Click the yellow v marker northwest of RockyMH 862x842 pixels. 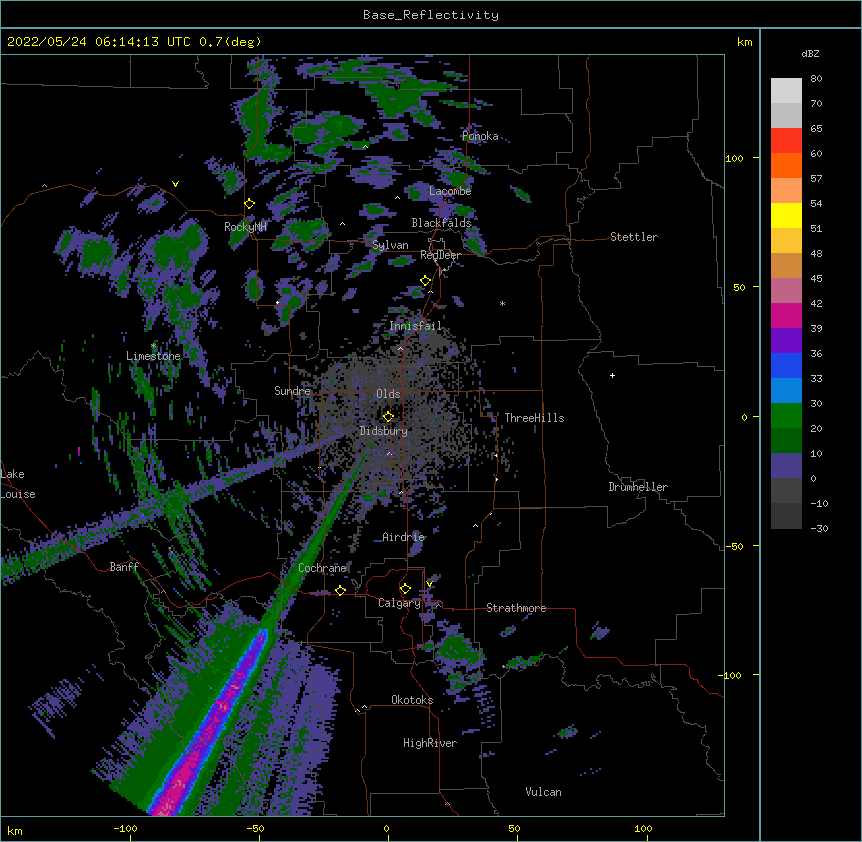[x=175, y=184]
